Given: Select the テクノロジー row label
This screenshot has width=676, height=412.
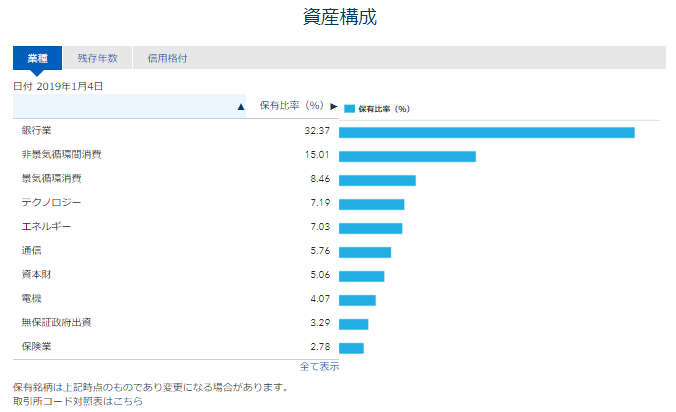Looking at the screenshot, I should [x=51, y=203].
